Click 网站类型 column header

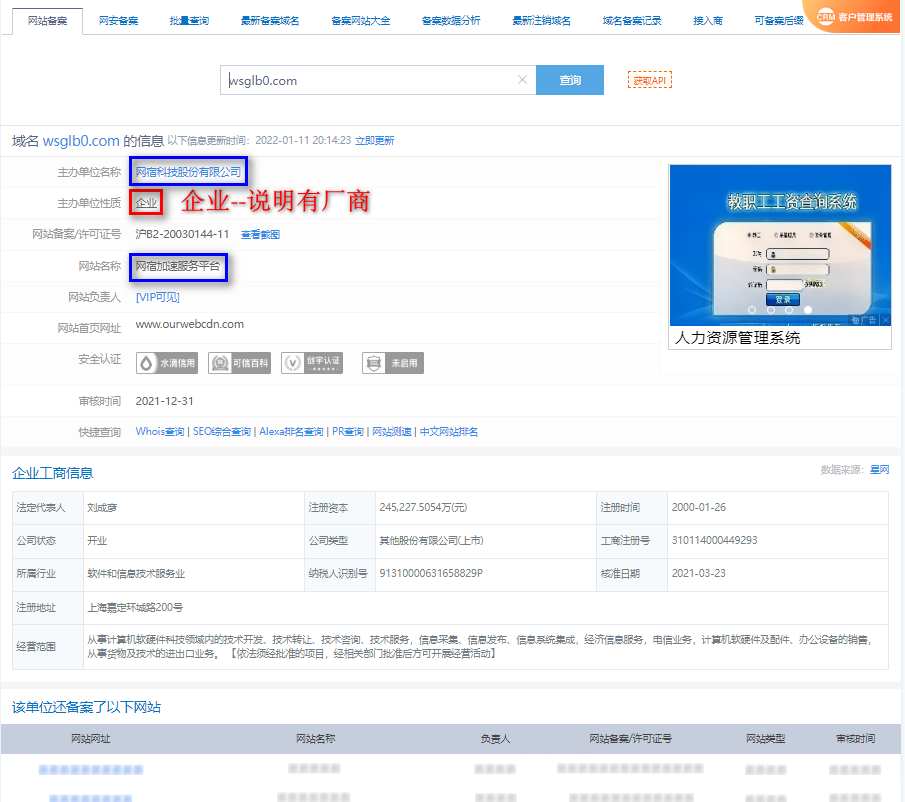(765, 739)
